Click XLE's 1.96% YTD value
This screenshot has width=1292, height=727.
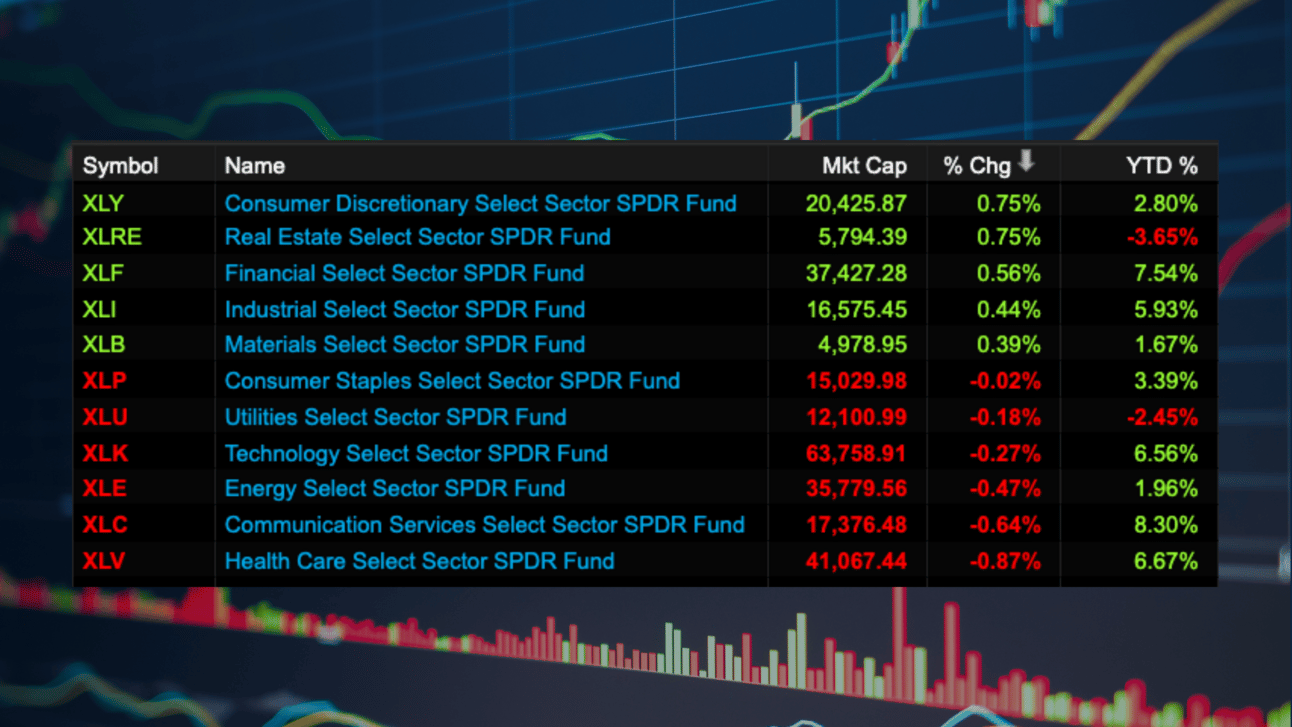pyautogui.click(x=1165, y=488)
